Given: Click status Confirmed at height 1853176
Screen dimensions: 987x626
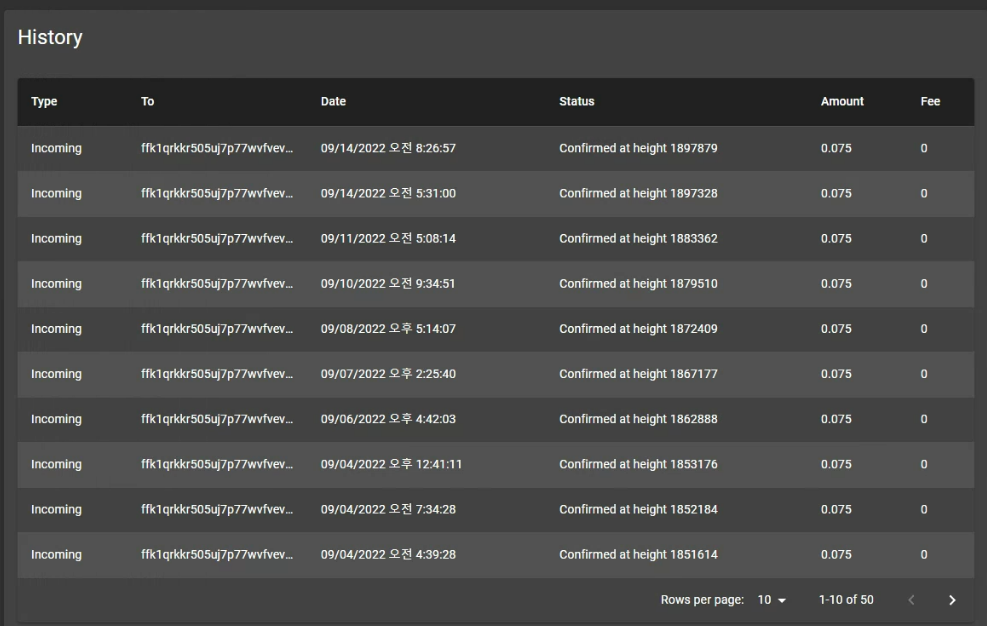Looking at the screenshot, I should pyautogui.click(x=638, y=464).
